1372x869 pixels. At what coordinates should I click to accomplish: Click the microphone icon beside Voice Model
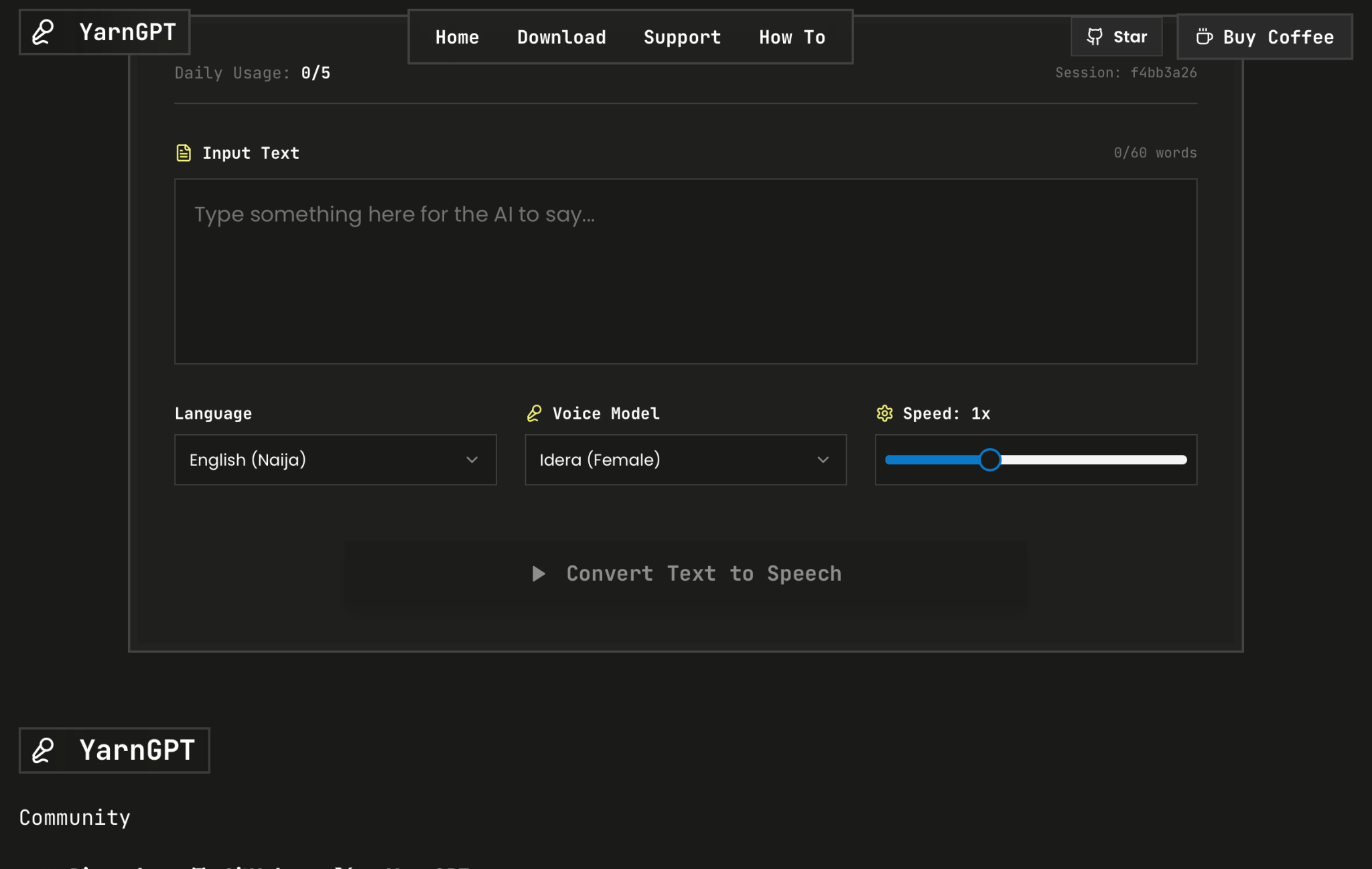coord(534,413)
